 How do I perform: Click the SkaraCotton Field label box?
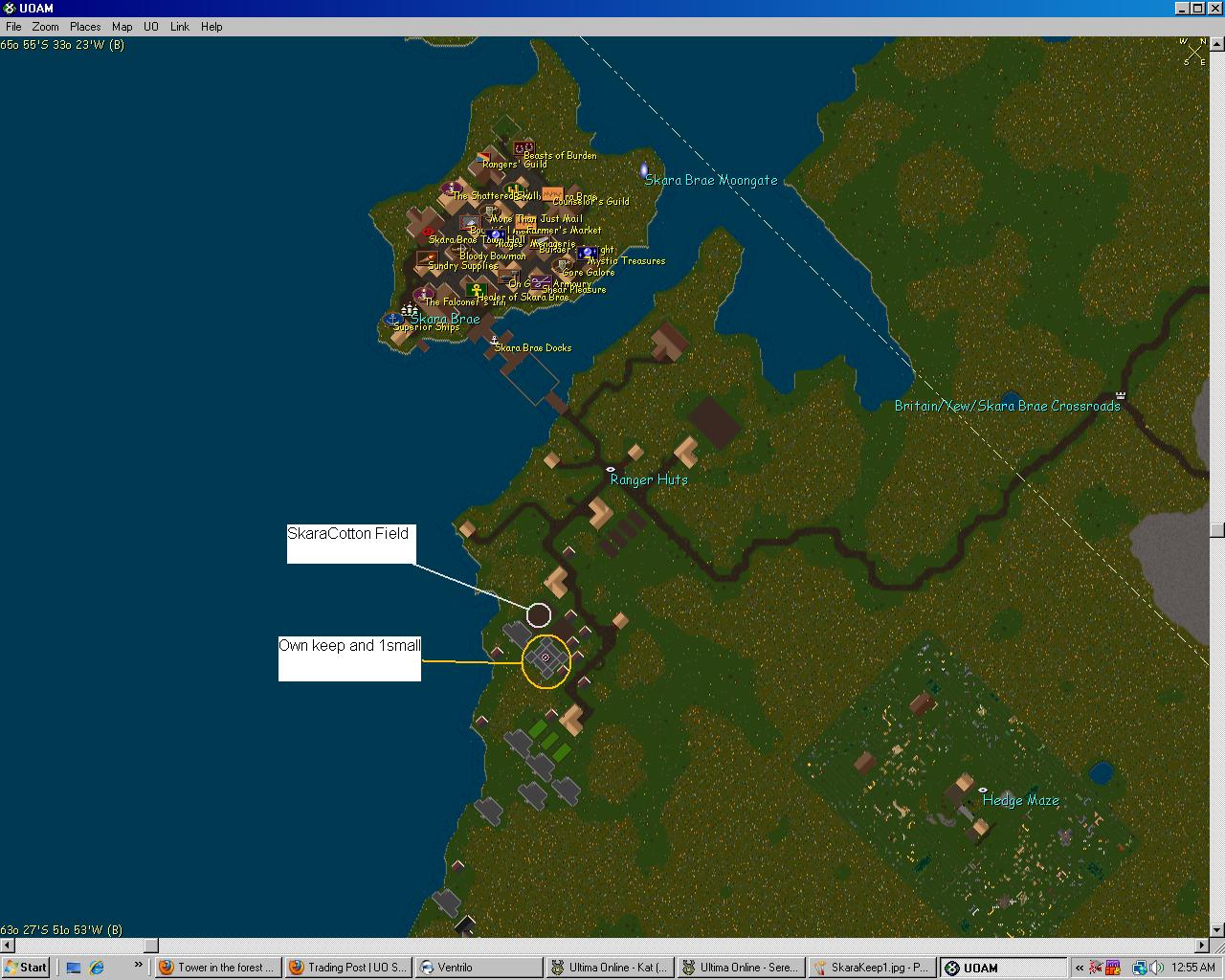[350, 543]
